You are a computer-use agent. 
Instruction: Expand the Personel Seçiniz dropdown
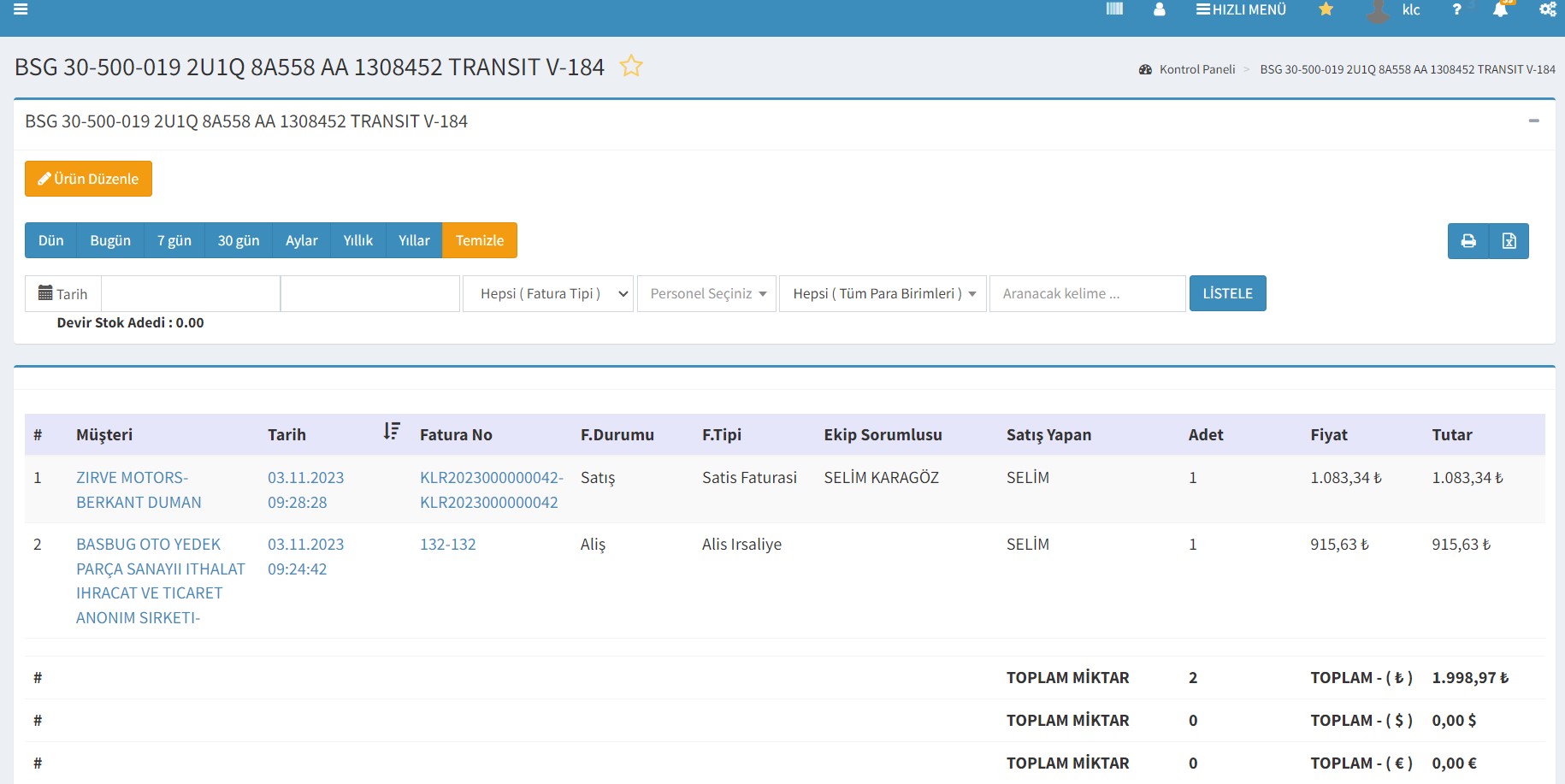pos(706,293)
